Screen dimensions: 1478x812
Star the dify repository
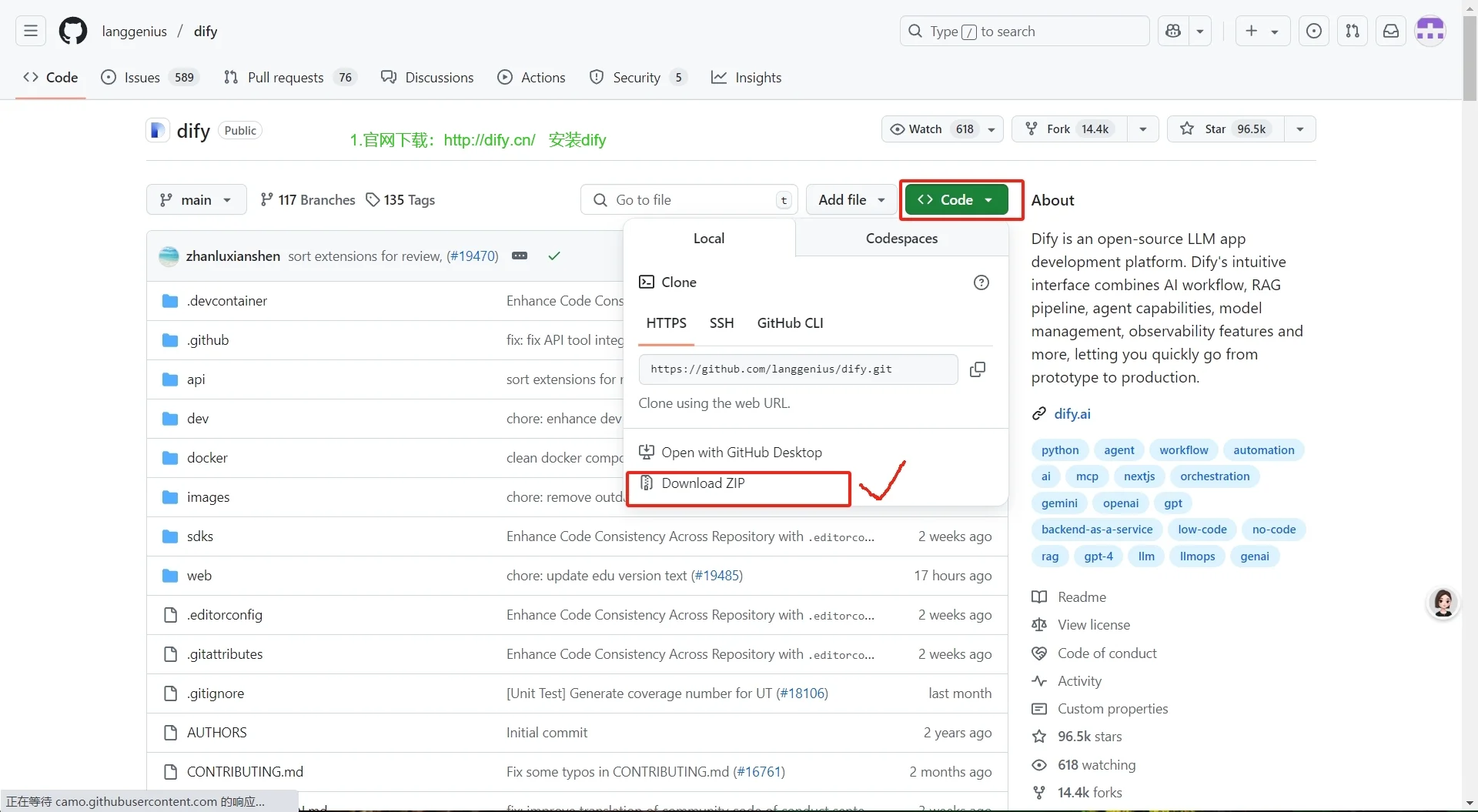1226,129
